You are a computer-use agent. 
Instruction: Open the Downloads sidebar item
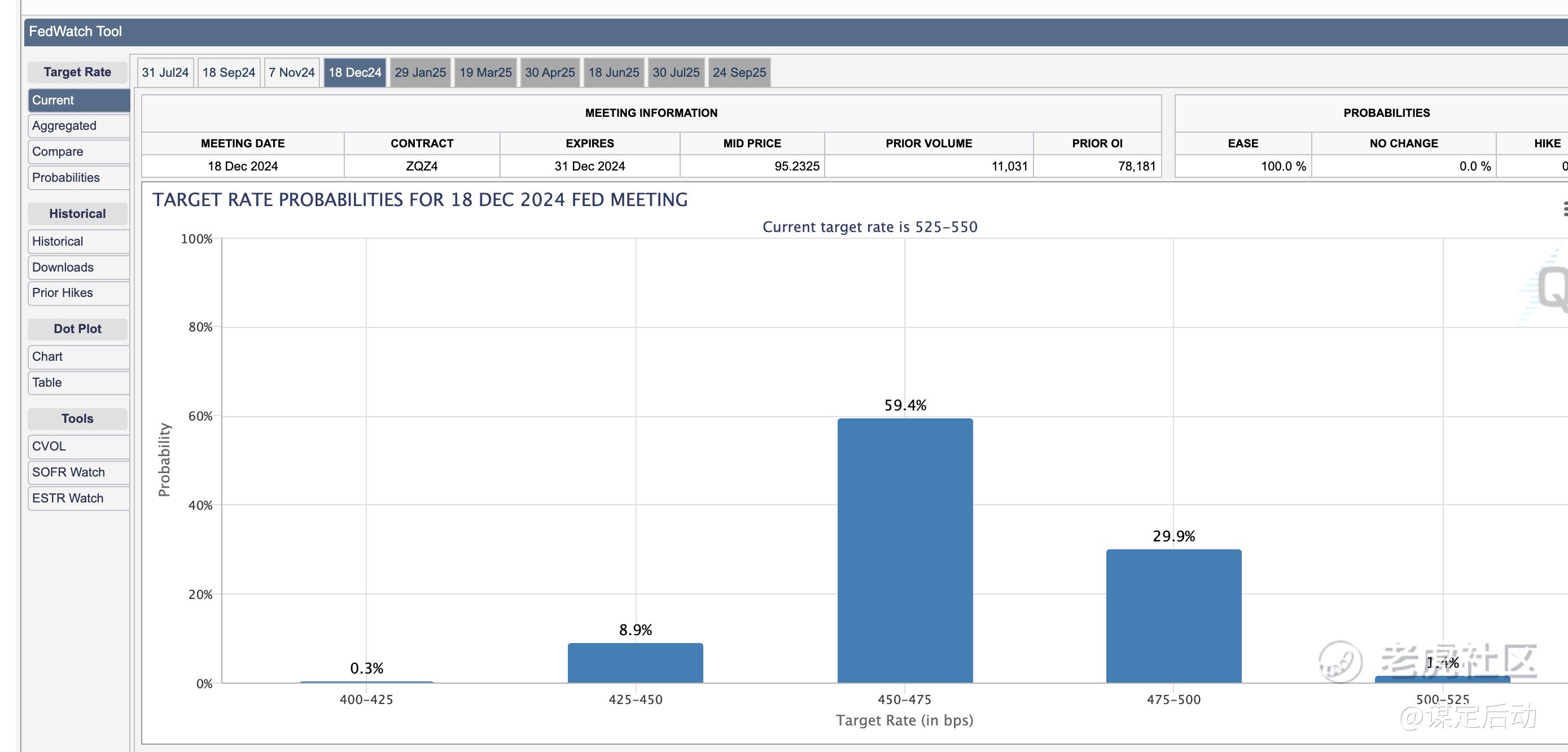(x=79, y=267)
